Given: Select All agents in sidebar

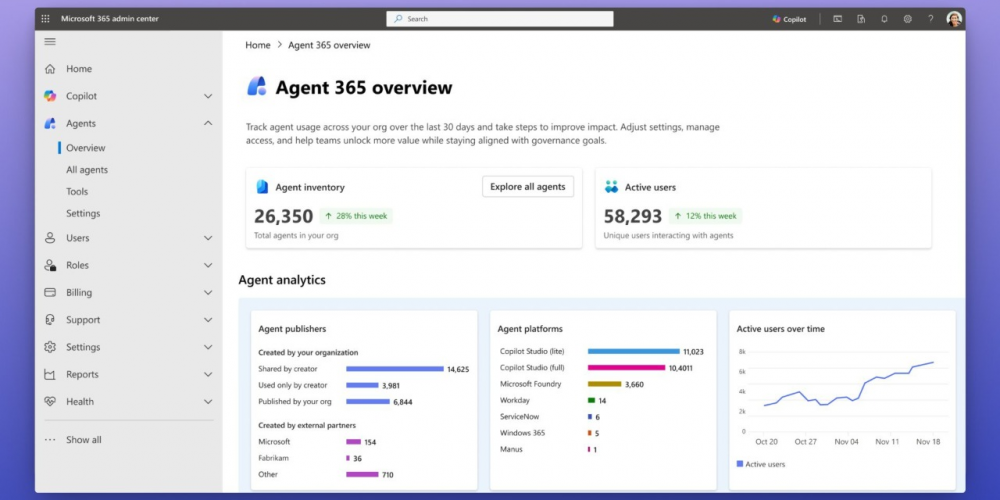Looking at the screenshot, I should click(87, 170).
